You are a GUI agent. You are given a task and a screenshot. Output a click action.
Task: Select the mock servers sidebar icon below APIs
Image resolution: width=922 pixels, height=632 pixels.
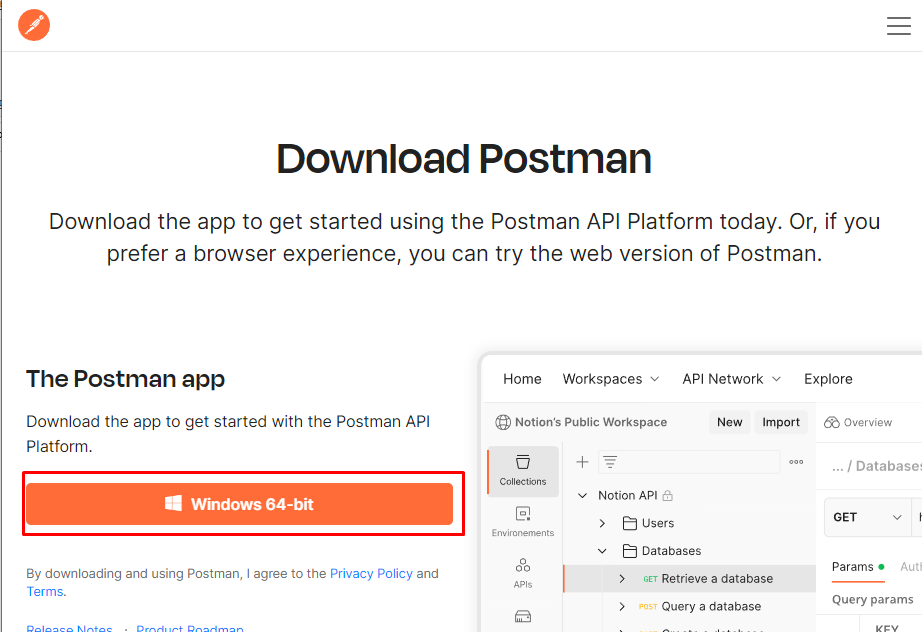pos(523,617)
